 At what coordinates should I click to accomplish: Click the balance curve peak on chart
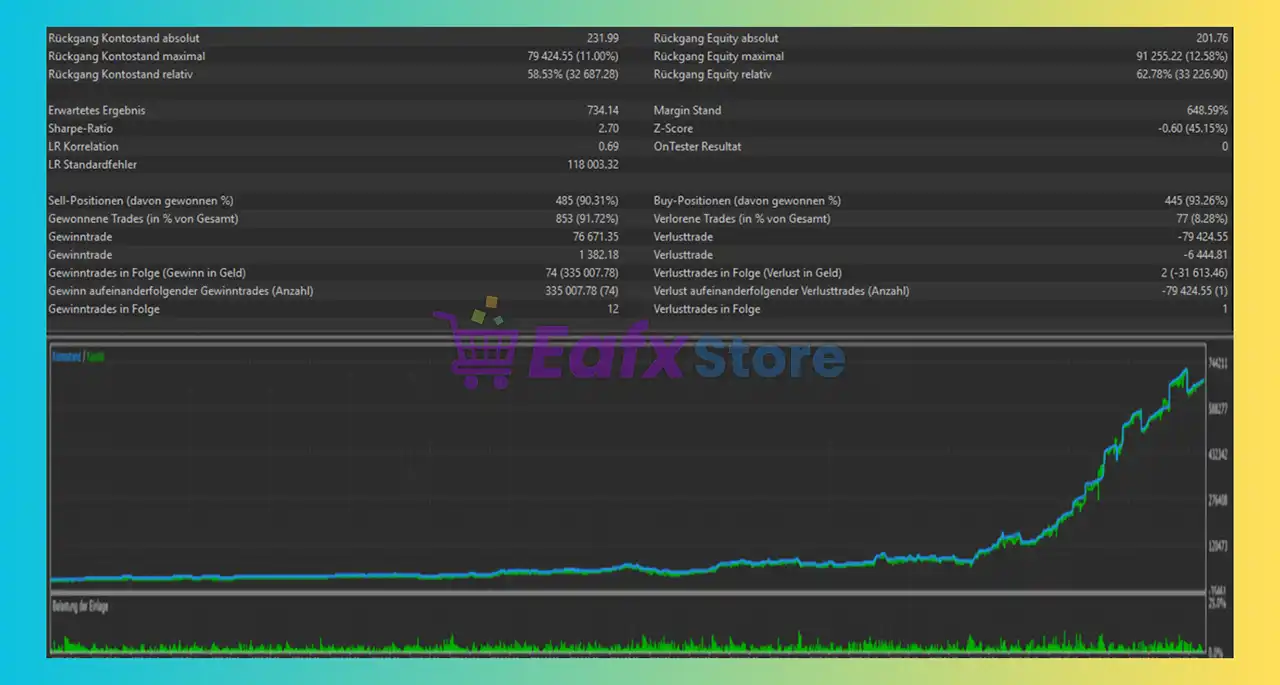[1185, 370]
